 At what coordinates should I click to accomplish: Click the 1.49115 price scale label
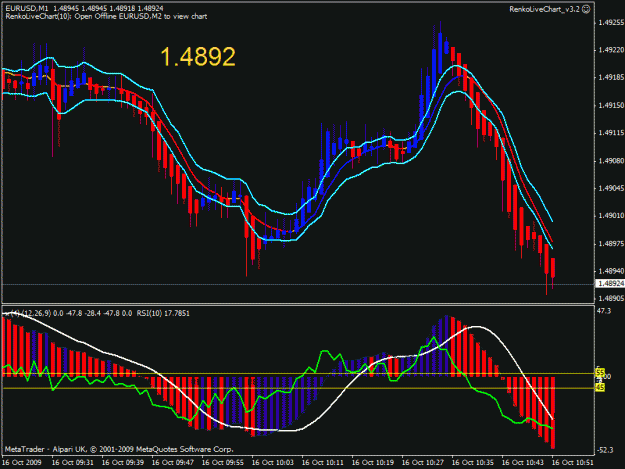[x=611, y=133]
